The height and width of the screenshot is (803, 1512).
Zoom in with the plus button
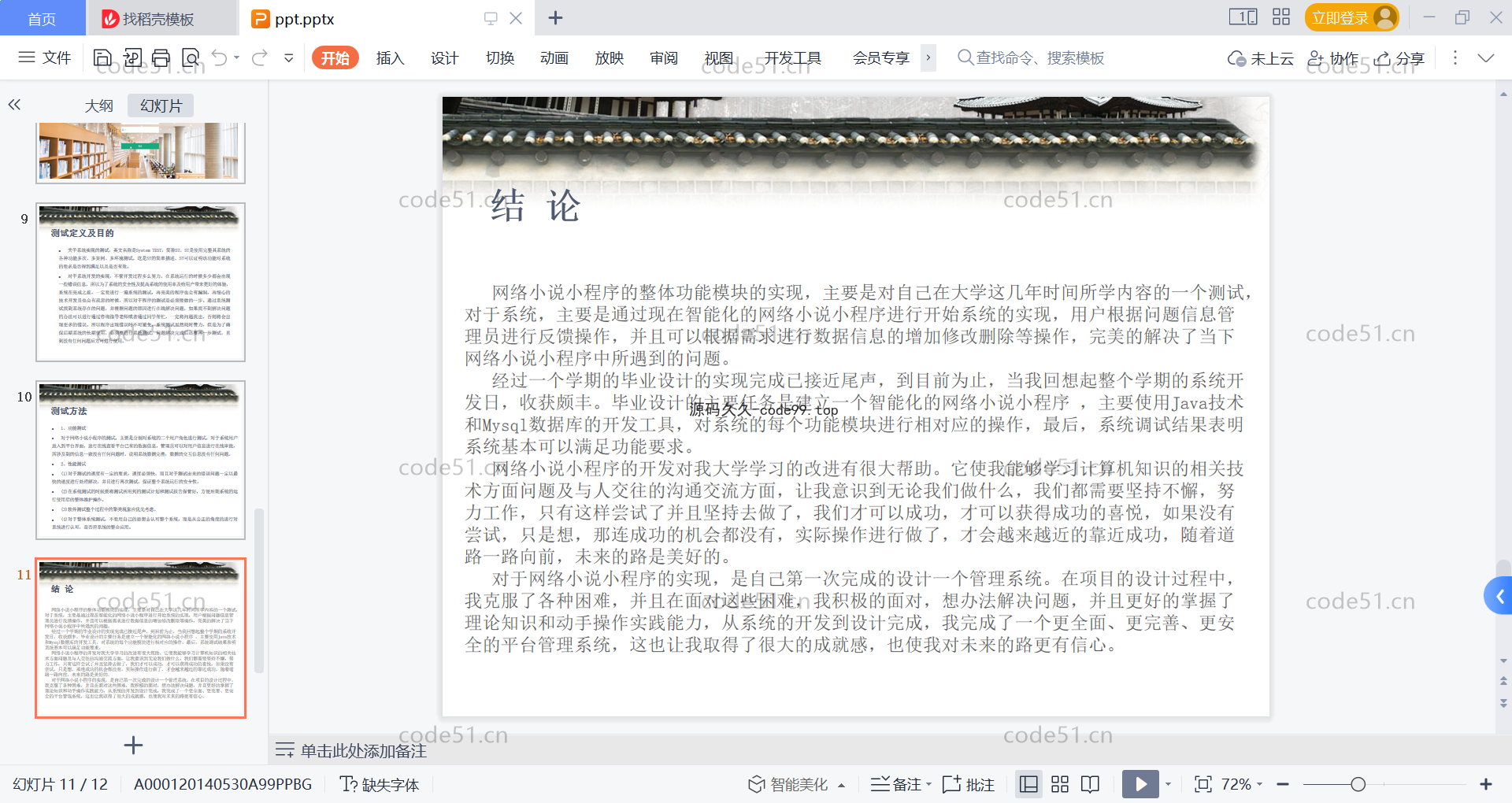(x=1486, y=784)
